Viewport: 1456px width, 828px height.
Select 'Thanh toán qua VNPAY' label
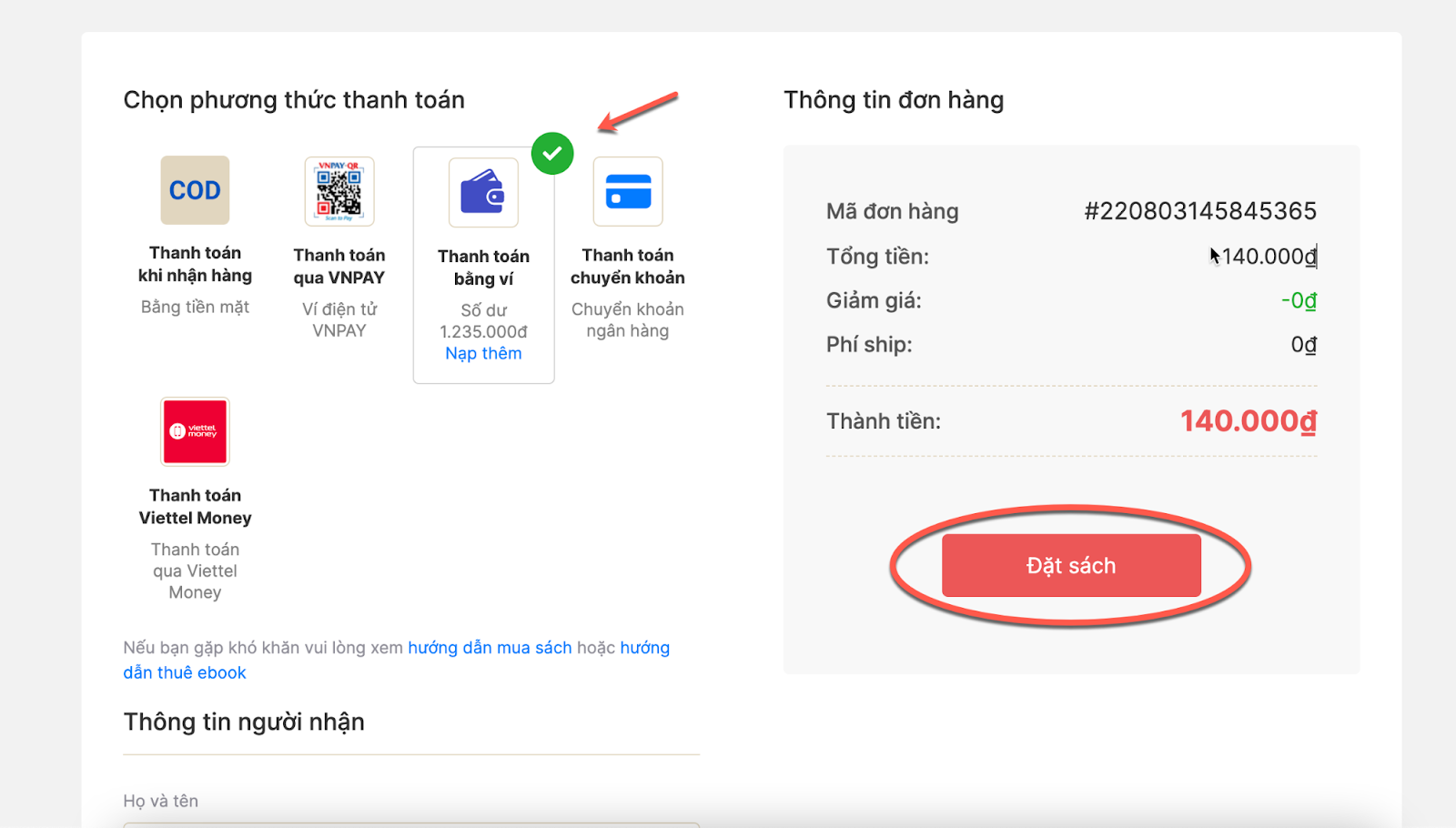click(x=339, y=267)
